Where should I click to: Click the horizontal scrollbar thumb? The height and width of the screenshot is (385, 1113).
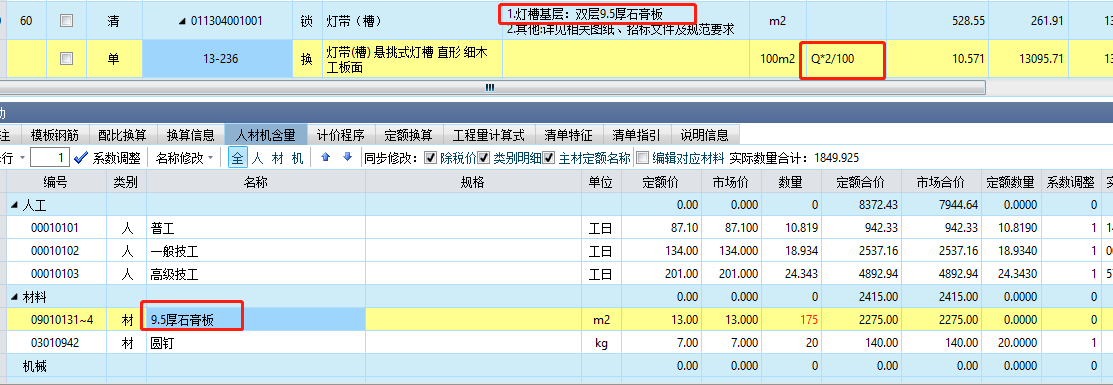point(489,87)
